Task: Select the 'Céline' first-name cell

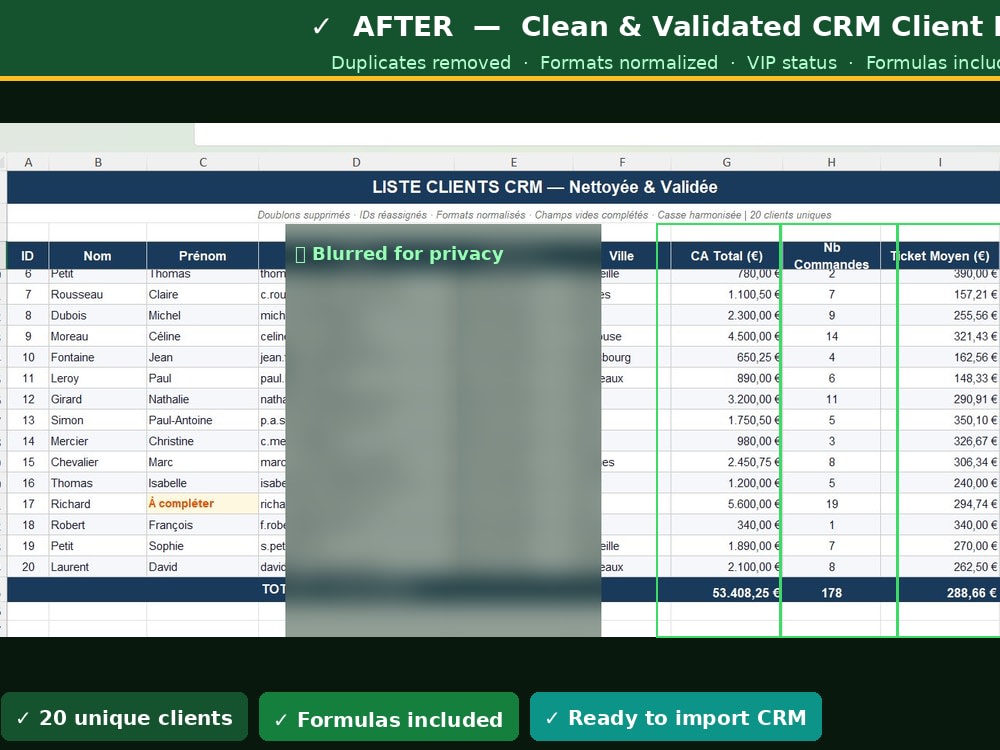Action: (x=203, y=337)
